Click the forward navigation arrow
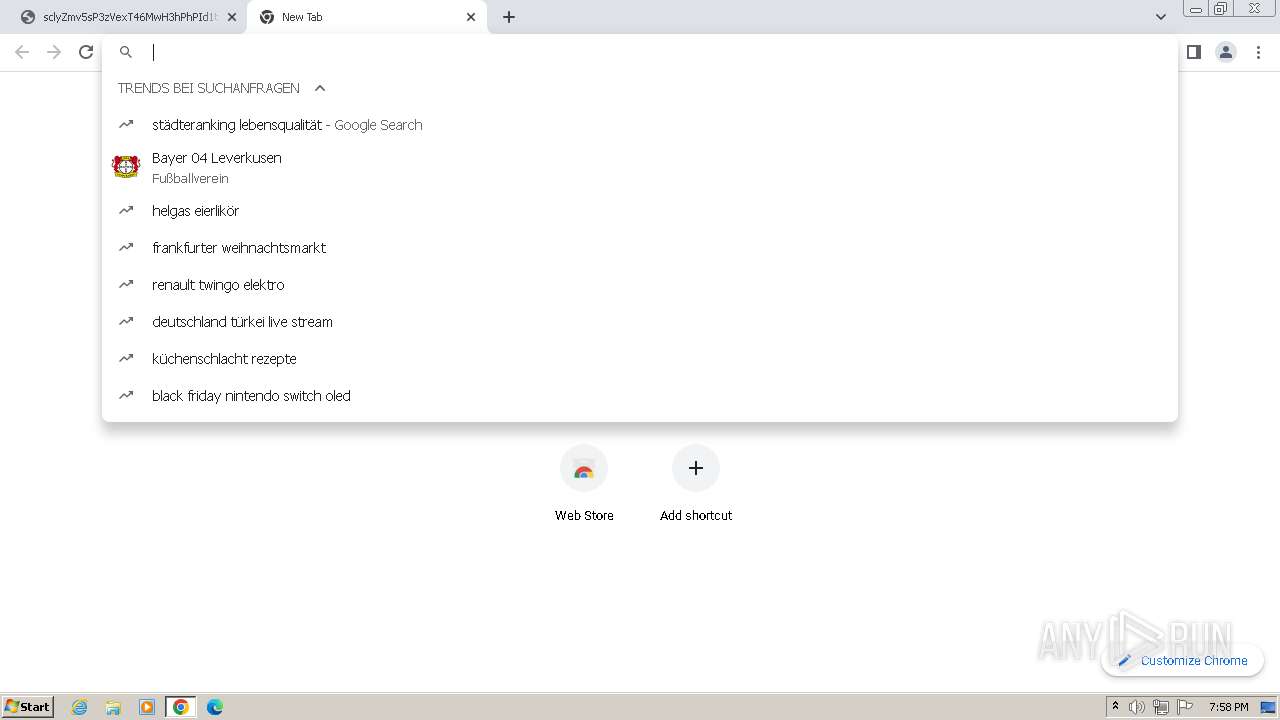Image resolution: width=1280 pixels, height=720 pixels. tap(54, 52)
